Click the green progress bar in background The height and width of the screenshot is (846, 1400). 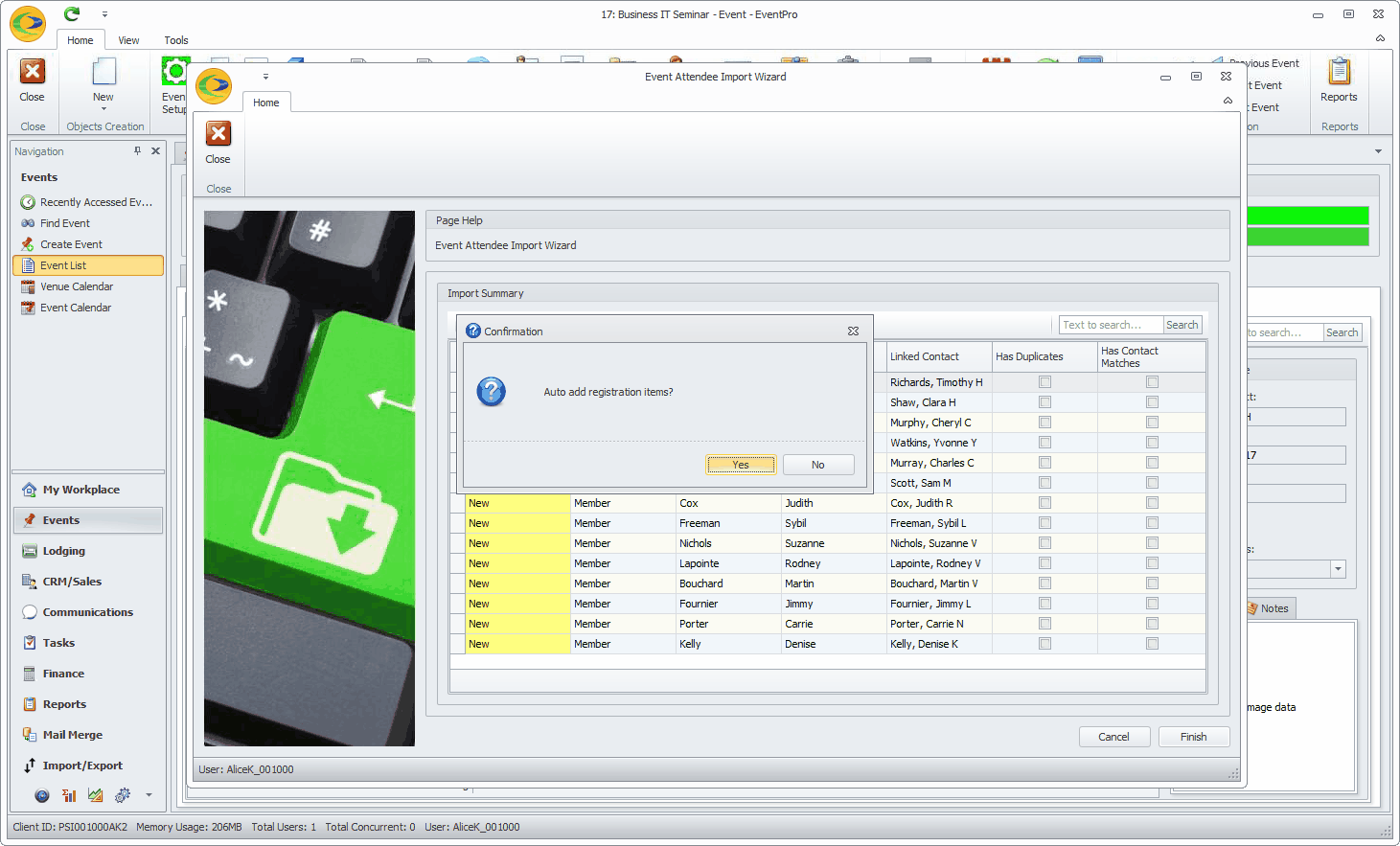pyautogui.click(x=1308, y=216)
